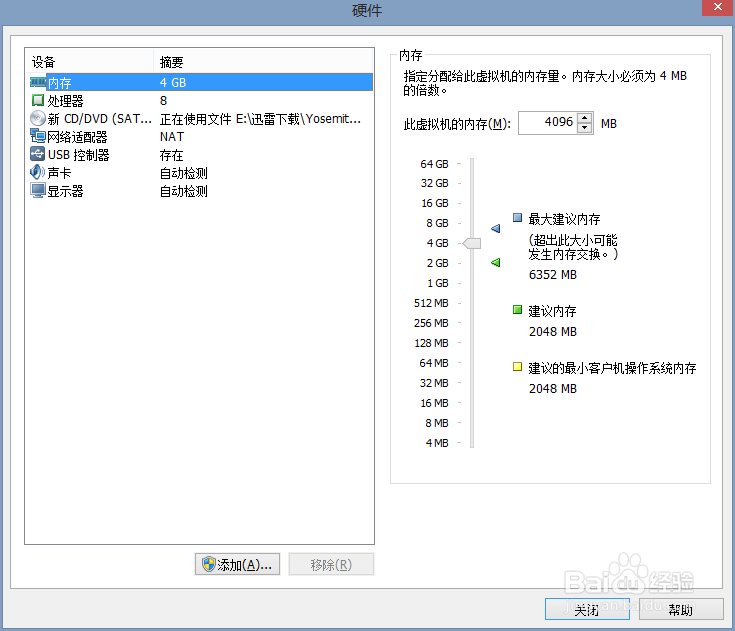Click the 256 MB scale label
This screenshot has height=631, width=735.
tap(431, 323)
